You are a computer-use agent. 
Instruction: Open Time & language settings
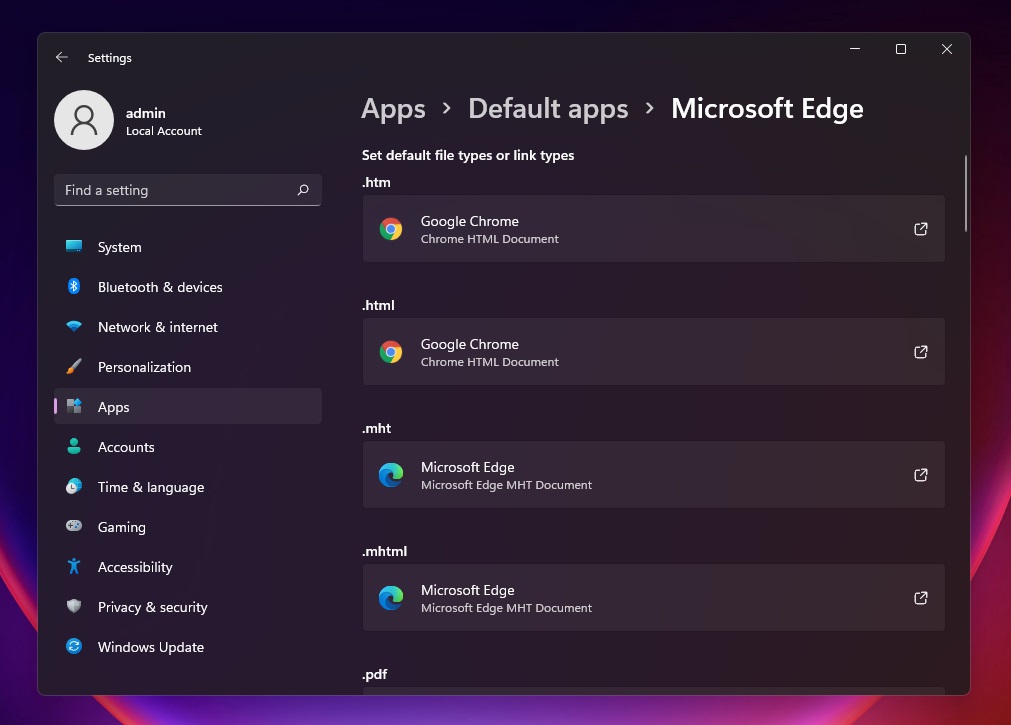(188, 487)
